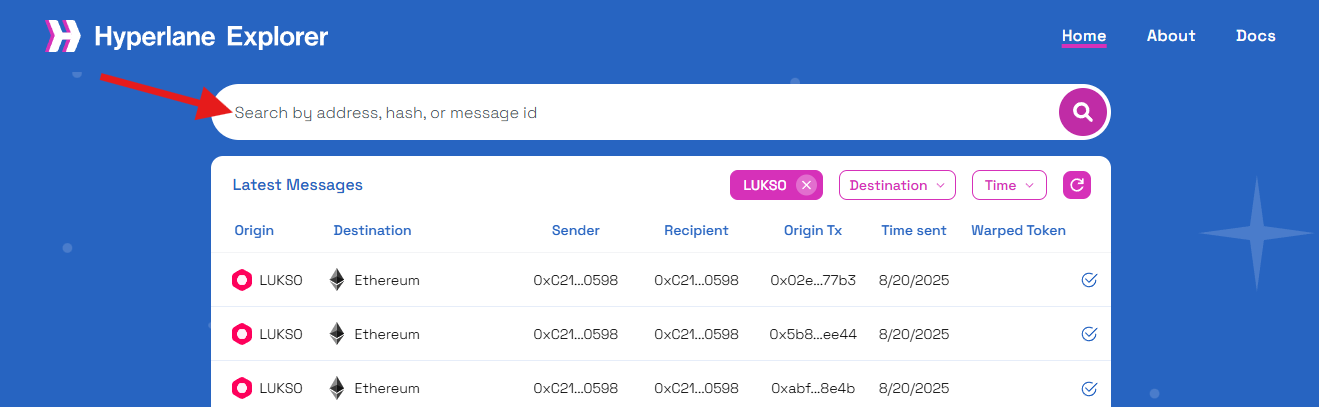1319x407 pixels.
Task: Click the Hyperlane Explorer title
Action: tap(211, 37)
